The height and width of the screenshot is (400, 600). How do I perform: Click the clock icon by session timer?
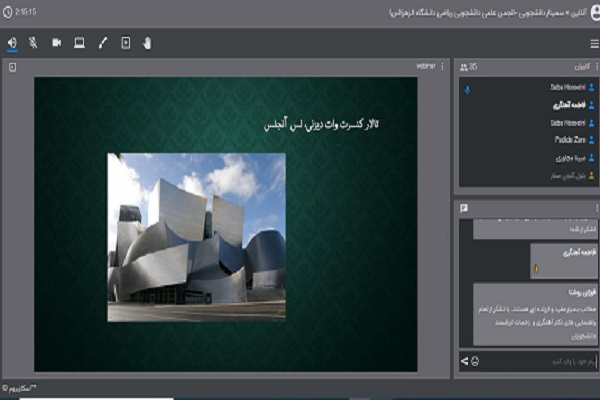coord(7,12)
